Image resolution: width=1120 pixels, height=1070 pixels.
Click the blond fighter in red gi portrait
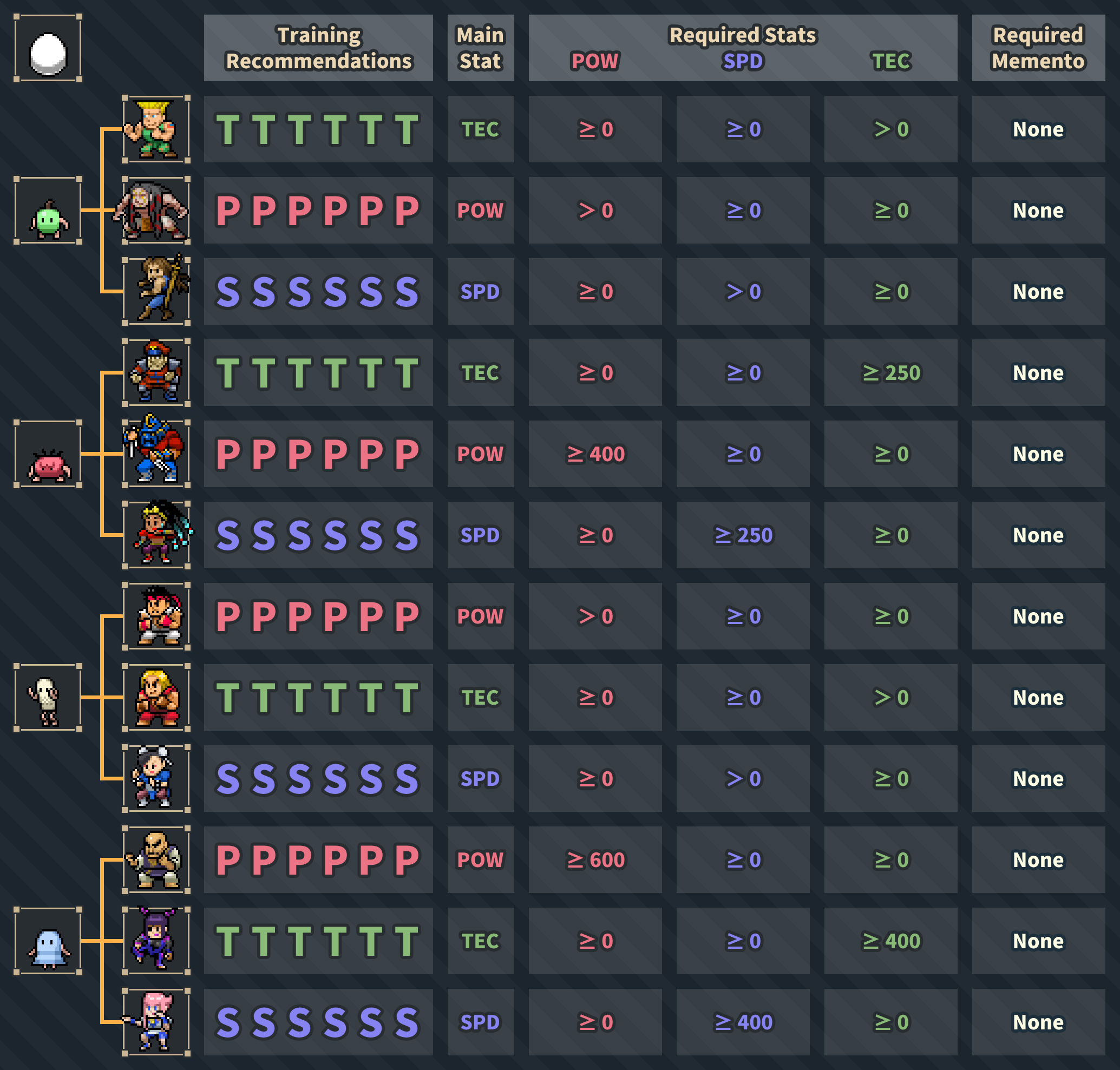point(156,698)
